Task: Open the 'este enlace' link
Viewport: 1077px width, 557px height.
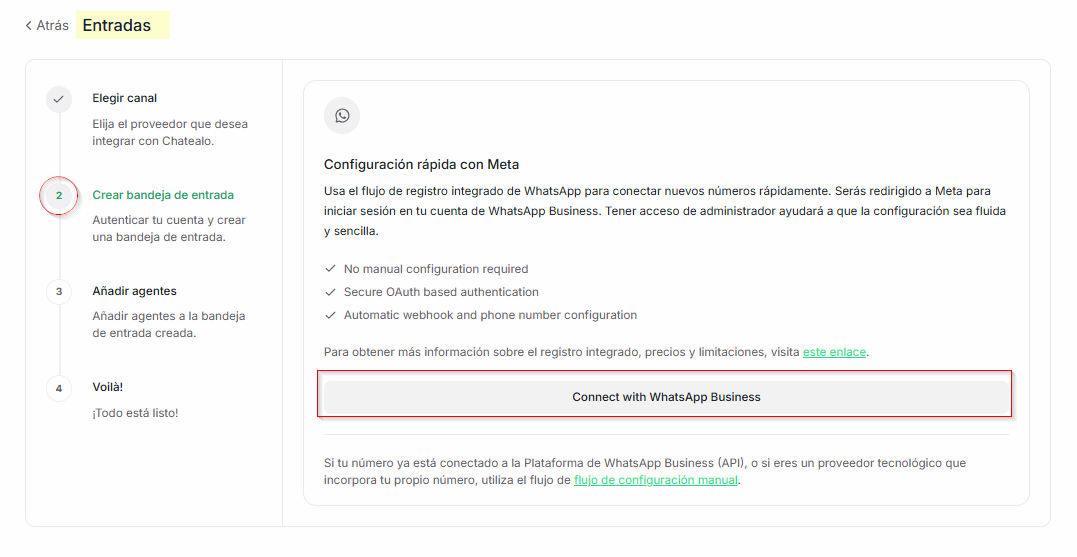Action: click(x=834, y=352)
